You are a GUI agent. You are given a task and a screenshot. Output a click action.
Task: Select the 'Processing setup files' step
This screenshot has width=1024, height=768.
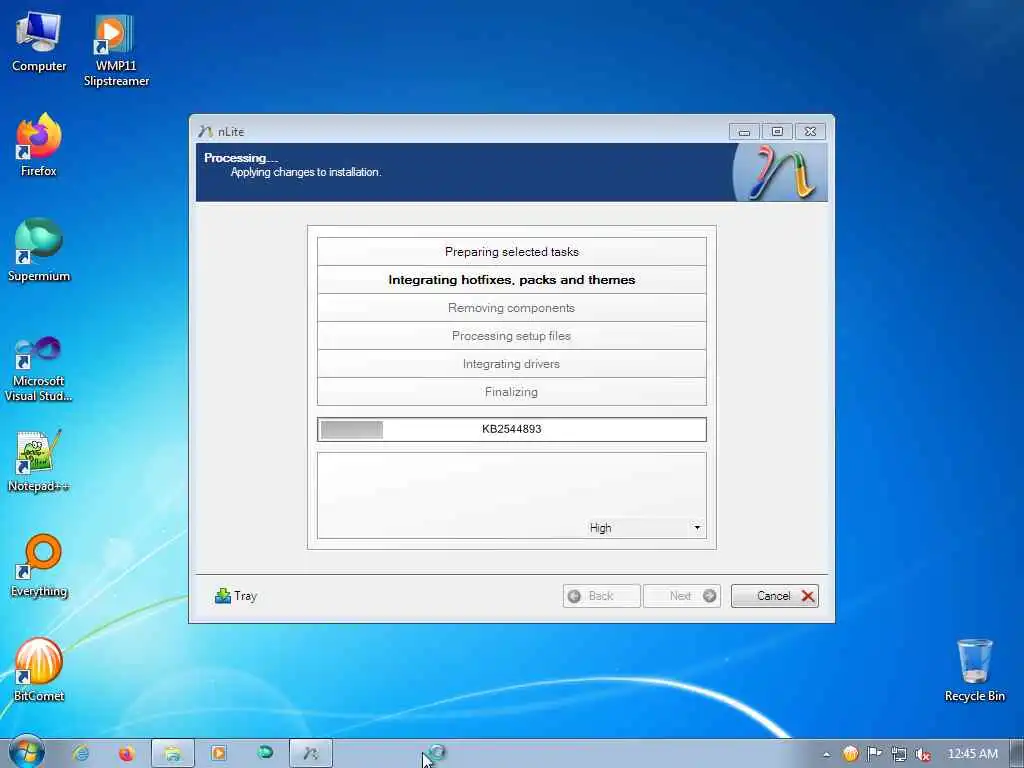coord(511,336)
